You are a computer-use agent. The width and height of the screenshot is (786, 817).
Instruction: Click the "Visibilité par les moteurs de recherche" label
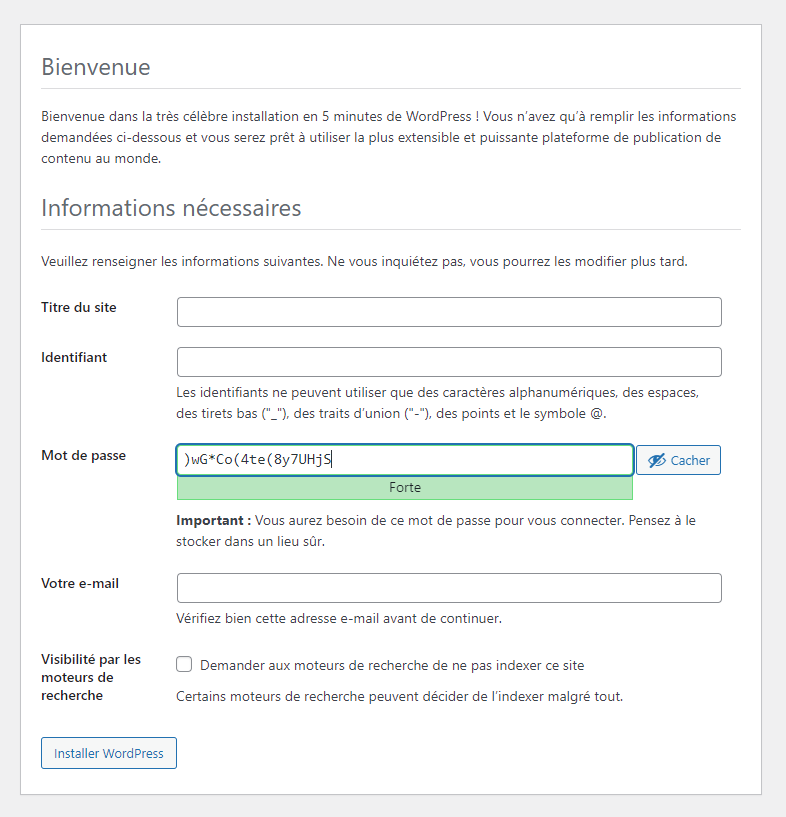point(91,677)
